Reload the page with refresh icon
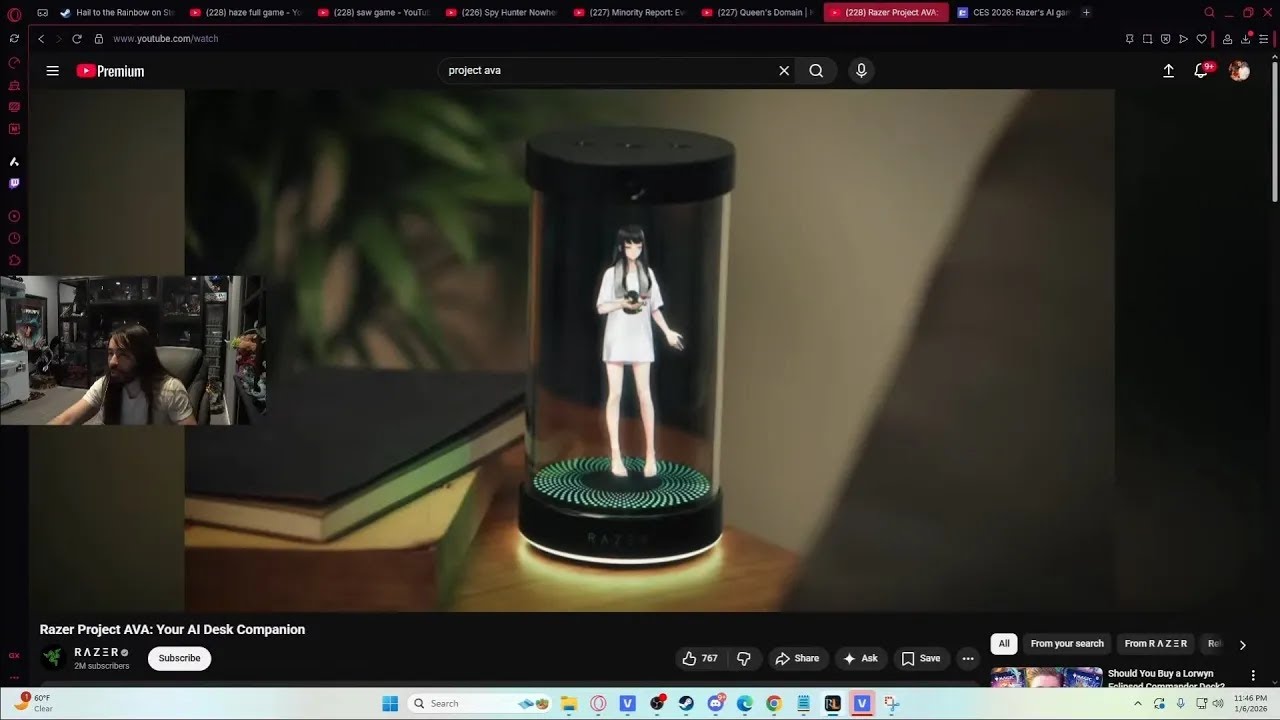 [76, 39]
